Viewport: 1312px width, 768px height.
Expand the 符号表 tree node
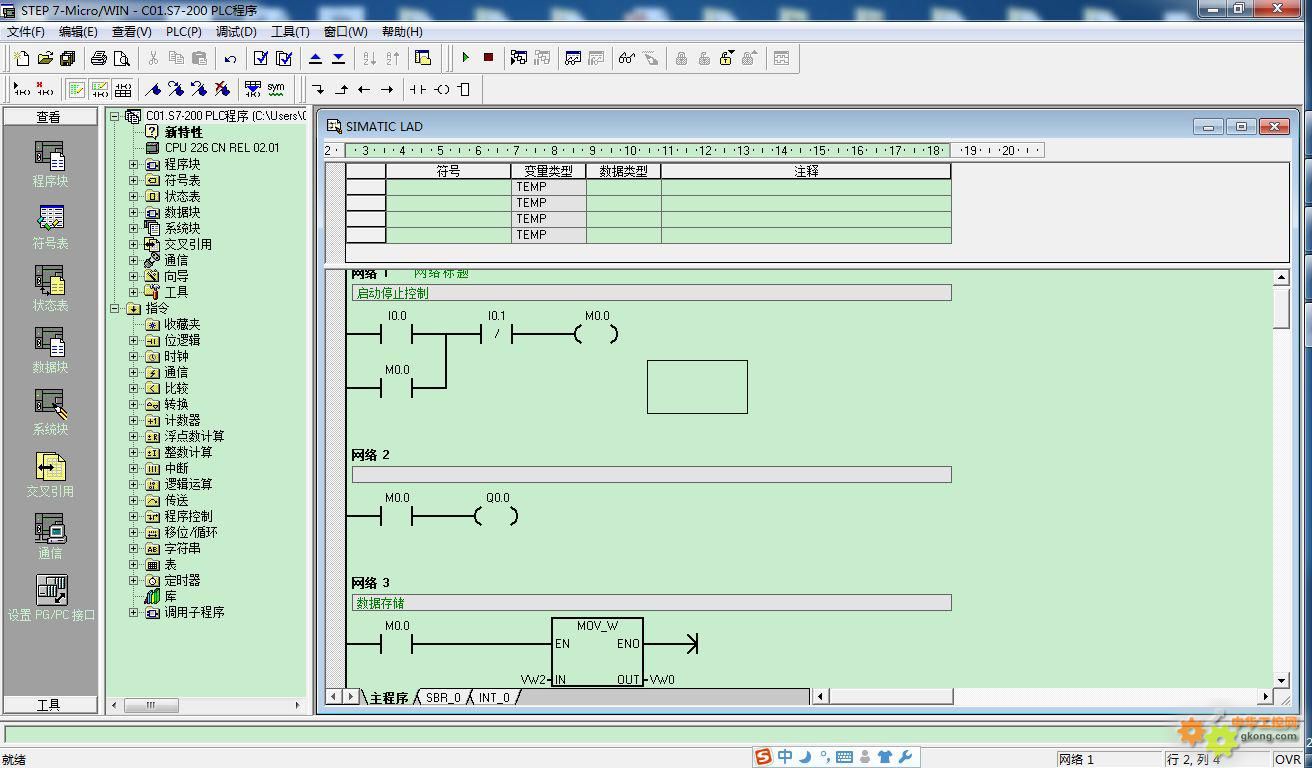pyautogui.click(x=134, y=180)
